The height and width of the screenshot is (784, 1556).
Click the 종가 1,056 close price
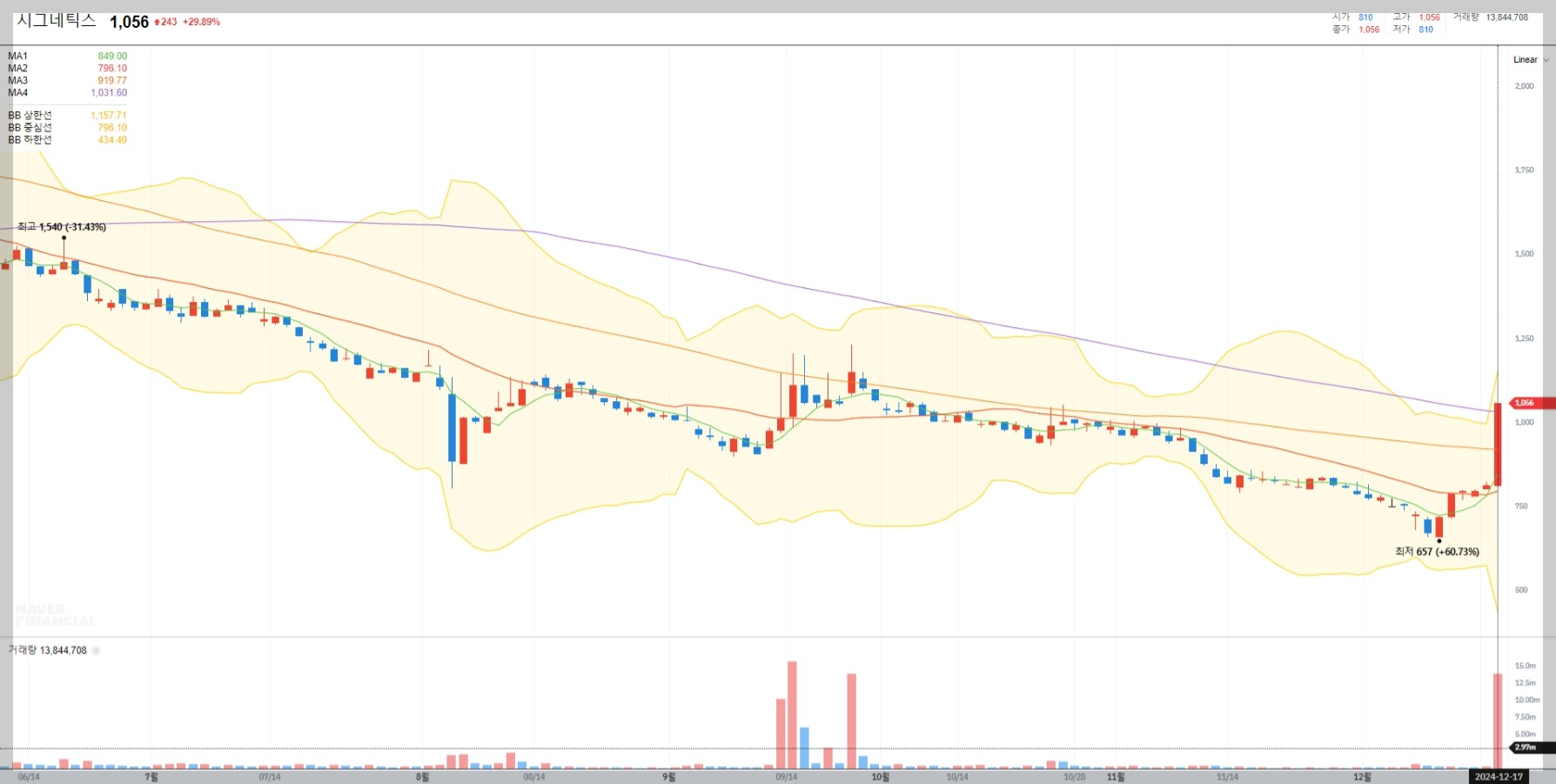tap(1356, 30)
